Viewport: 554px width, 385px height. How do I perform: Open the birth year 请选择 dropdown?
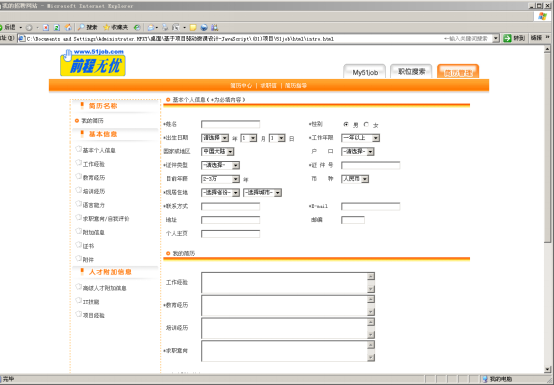215,138
